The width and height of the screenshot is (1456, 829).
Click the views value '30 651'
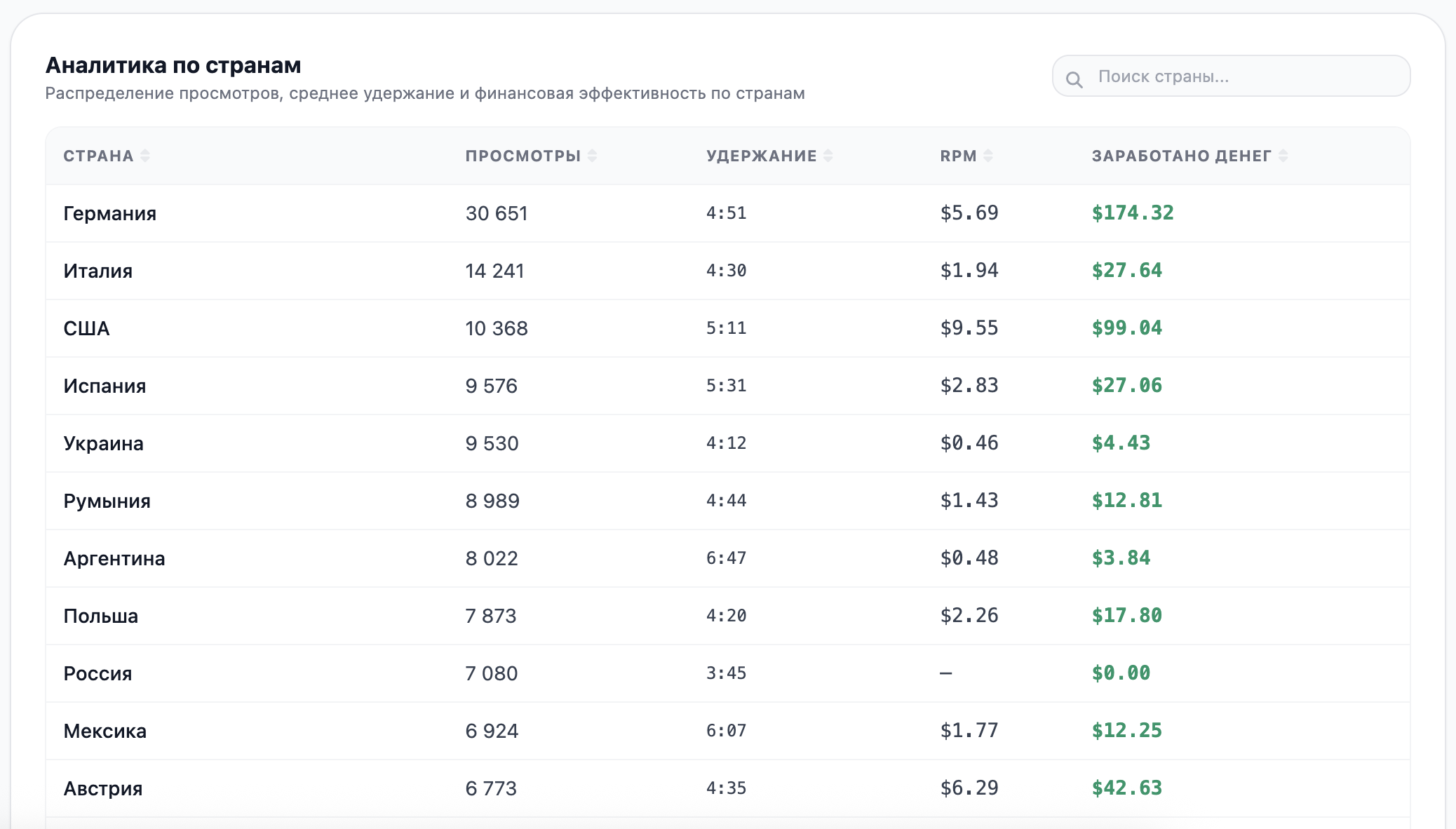point(497,213)
